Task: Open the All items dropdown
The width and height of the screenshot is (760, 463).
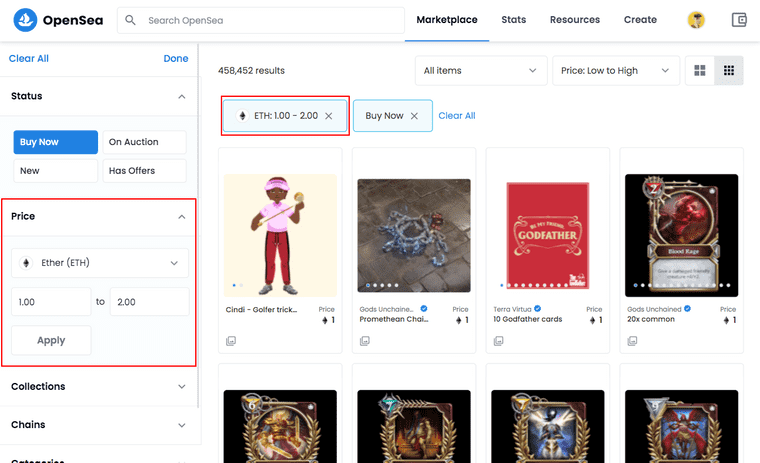Action: 481,71
